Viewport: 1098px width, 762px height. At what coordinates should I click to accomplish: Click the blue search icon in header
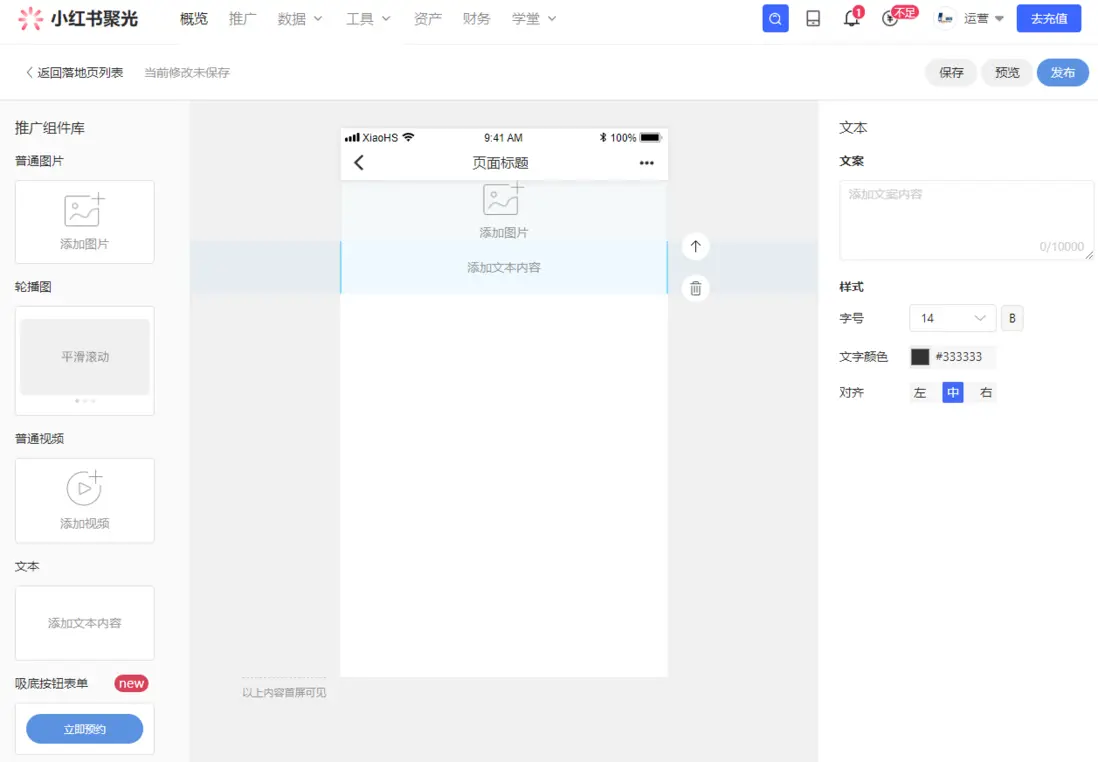pyautogui.click(x=775, y=19)
